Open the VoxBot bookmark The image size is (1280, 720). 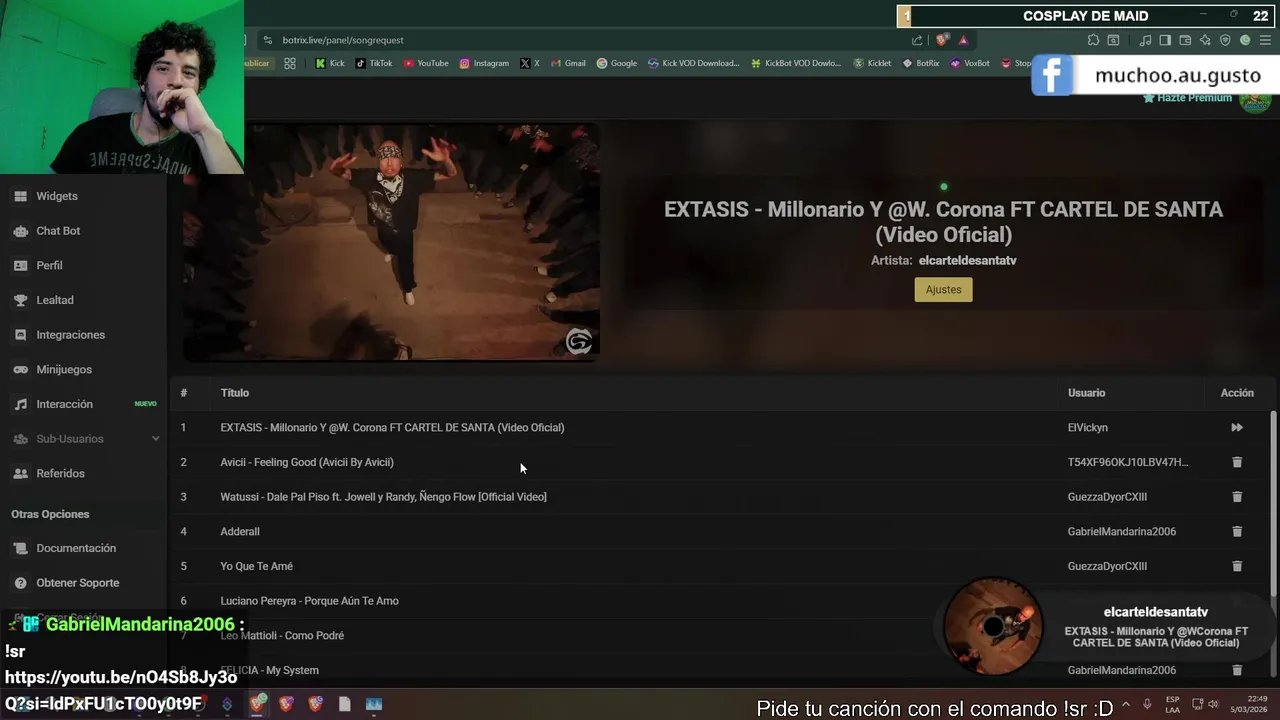click(x=970, y=63)
